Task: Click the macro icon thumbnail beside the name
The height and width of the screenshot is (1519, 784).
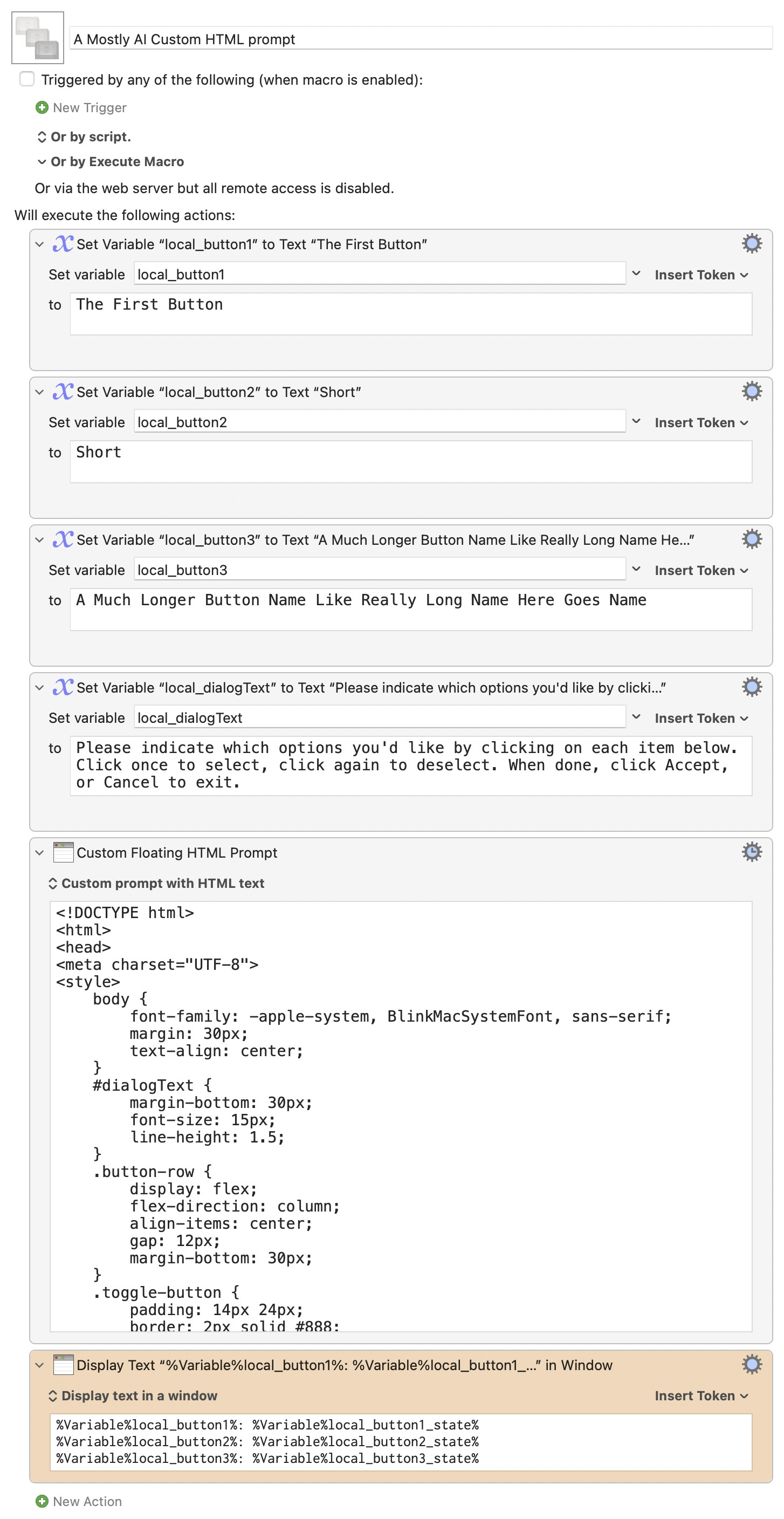Action: pyautogui.click(x=38, y=38)
